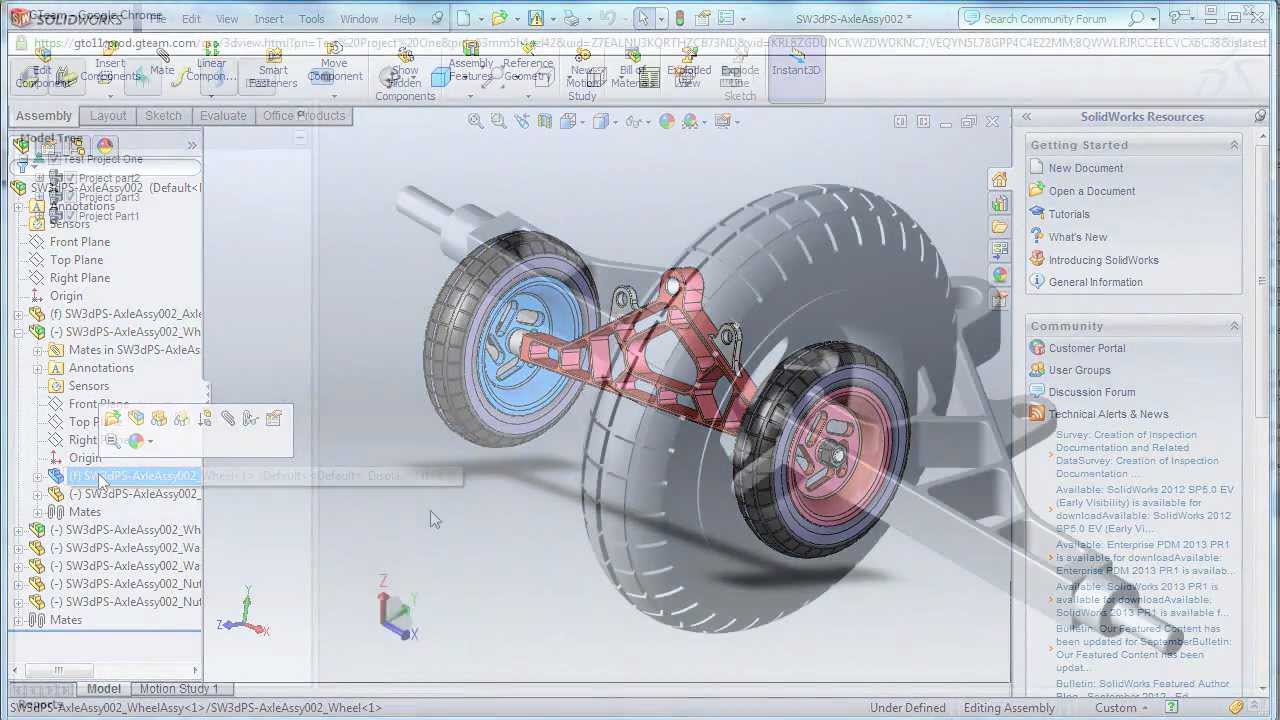The height and width of the screenshot is (720, 1280).
Task: Click the Open folder icon in the title toolbar
Action: coord(499,18)
